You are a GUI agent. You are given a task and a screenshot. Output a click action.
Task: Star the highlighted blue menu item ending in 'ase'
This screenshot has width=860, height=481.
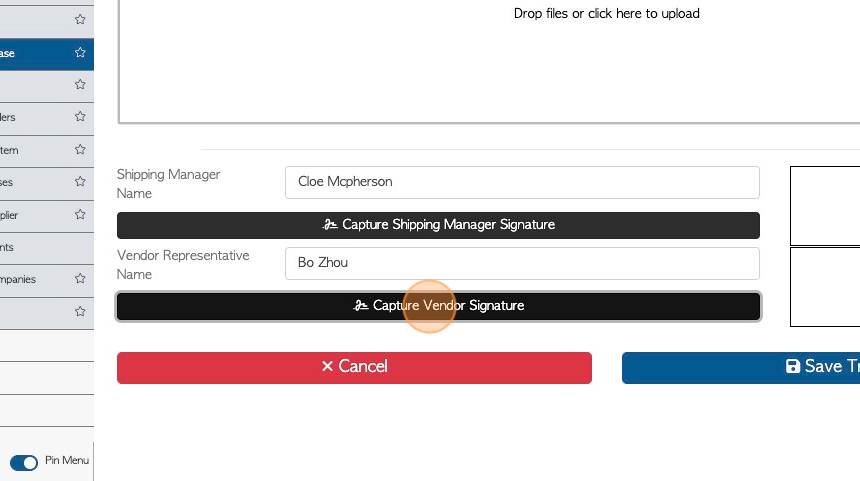click(80, 53)
